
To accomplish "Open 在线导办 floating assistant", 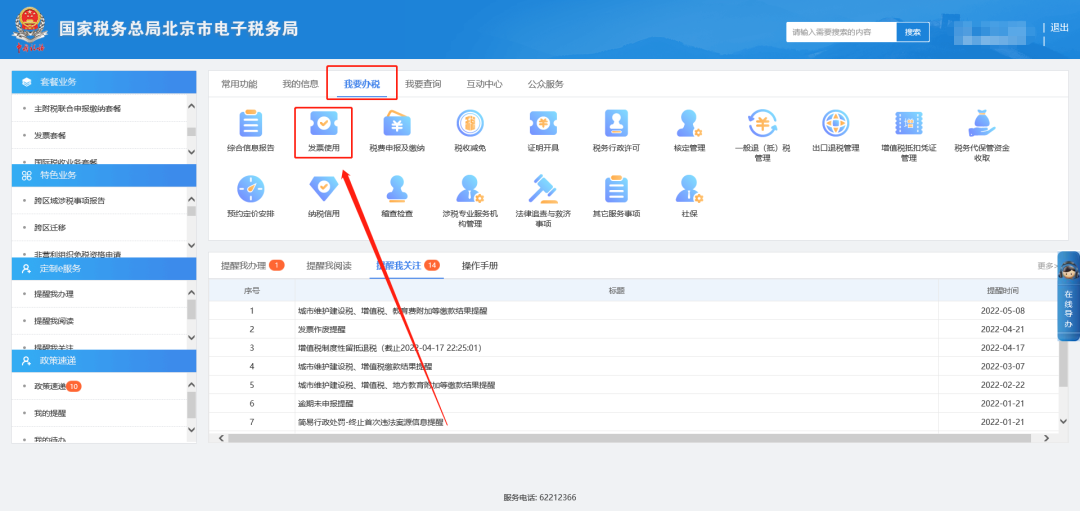I will pos(1067,295).
